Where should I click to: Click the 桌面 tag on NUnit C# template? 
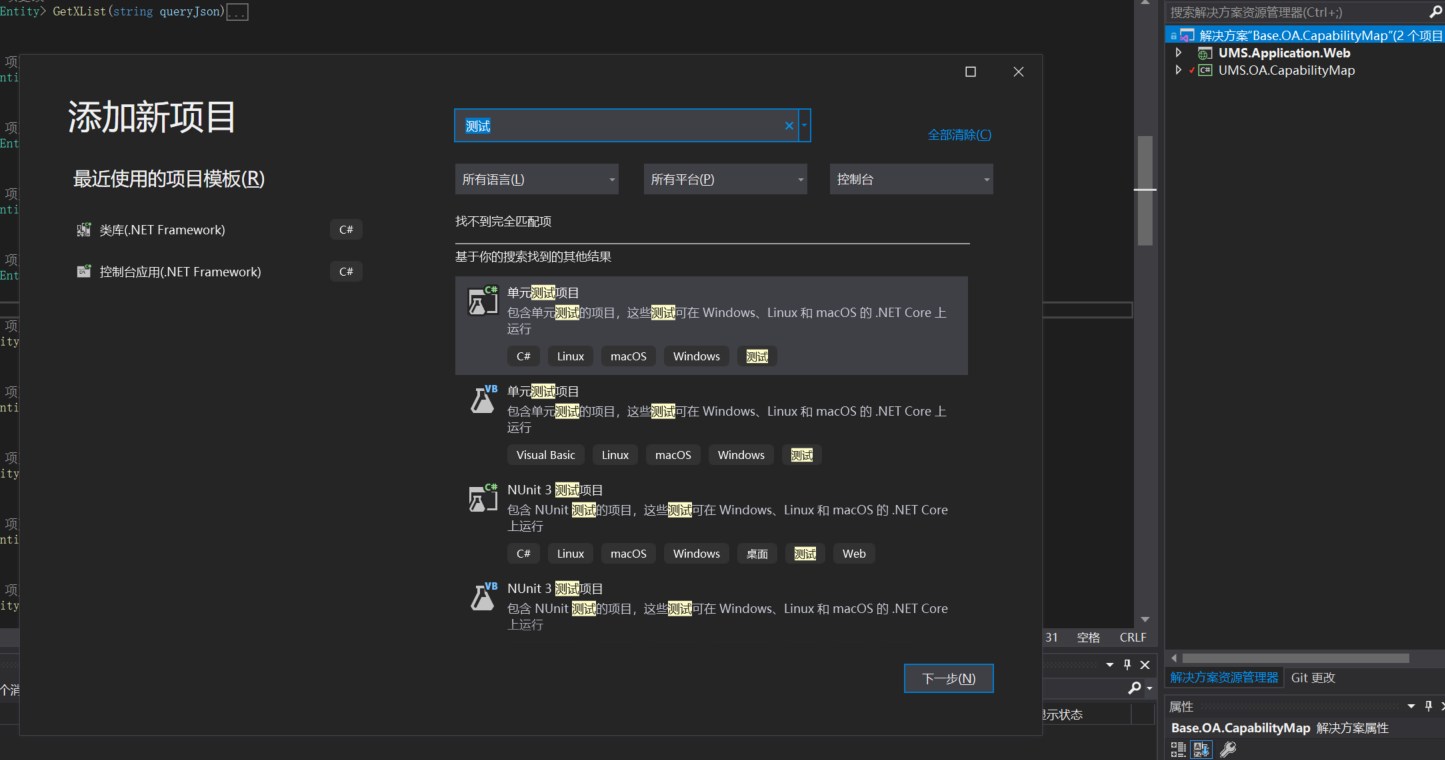coord(757,554)
